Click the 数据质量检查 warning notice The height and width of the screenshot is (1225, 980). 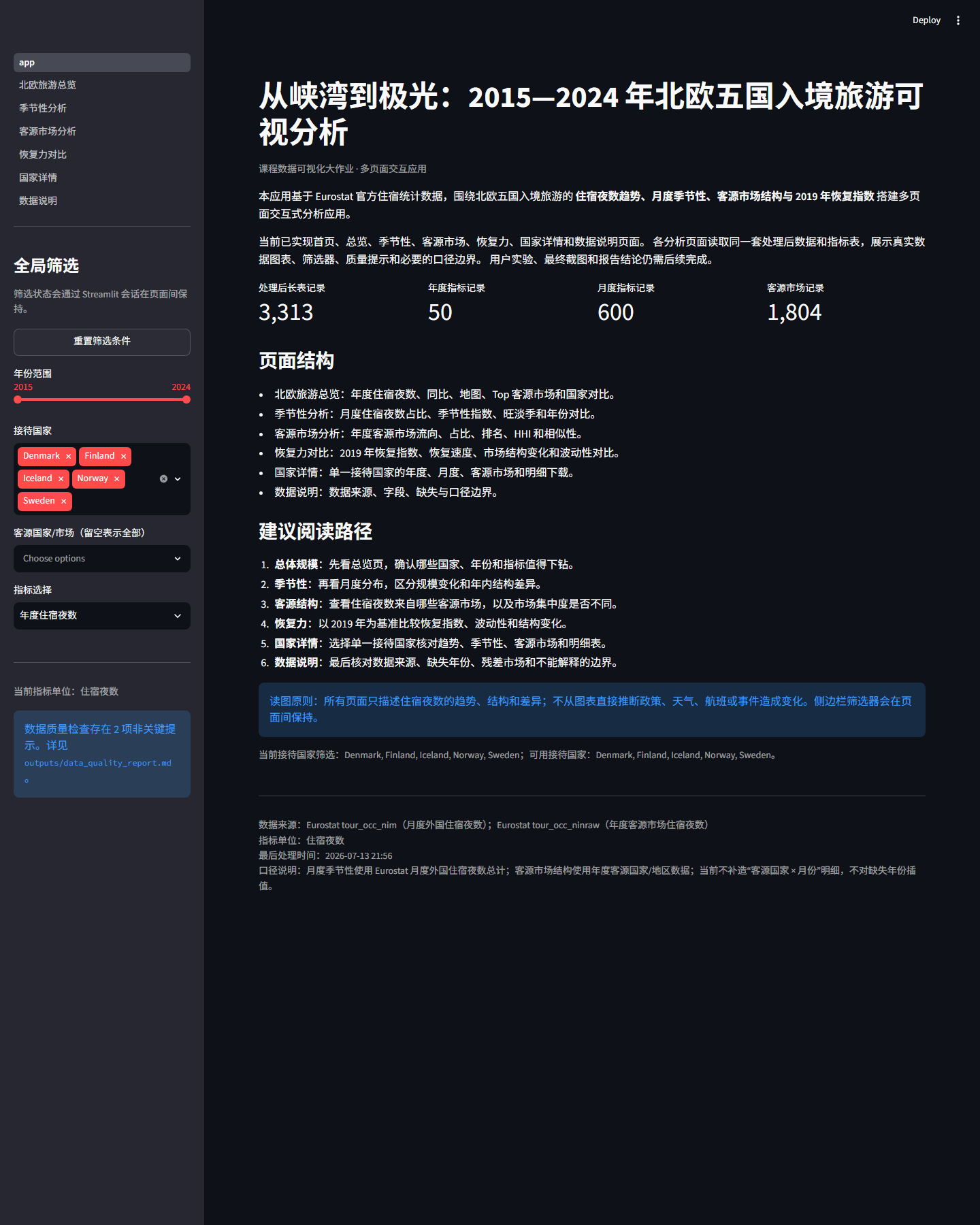102,754
